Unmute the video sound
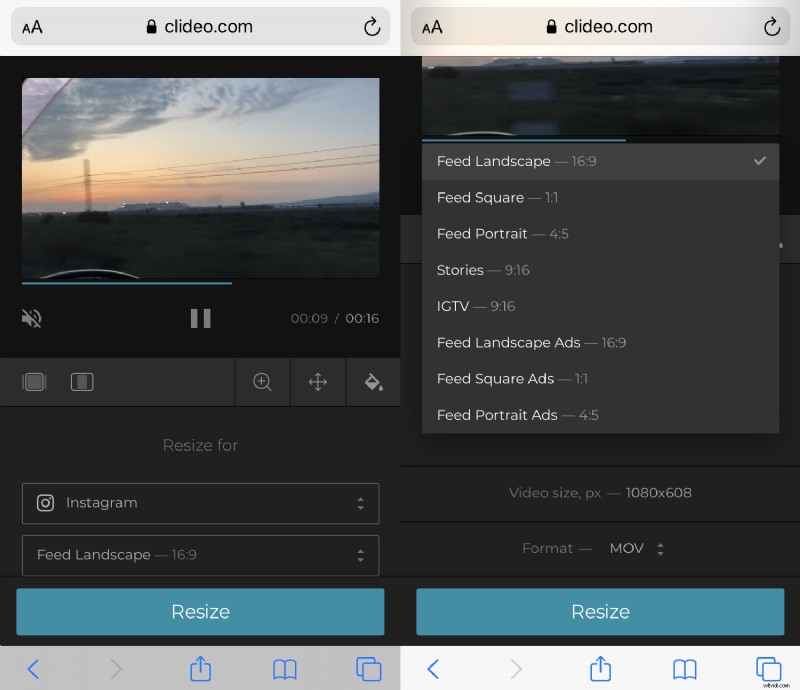 tap(31, 318)
